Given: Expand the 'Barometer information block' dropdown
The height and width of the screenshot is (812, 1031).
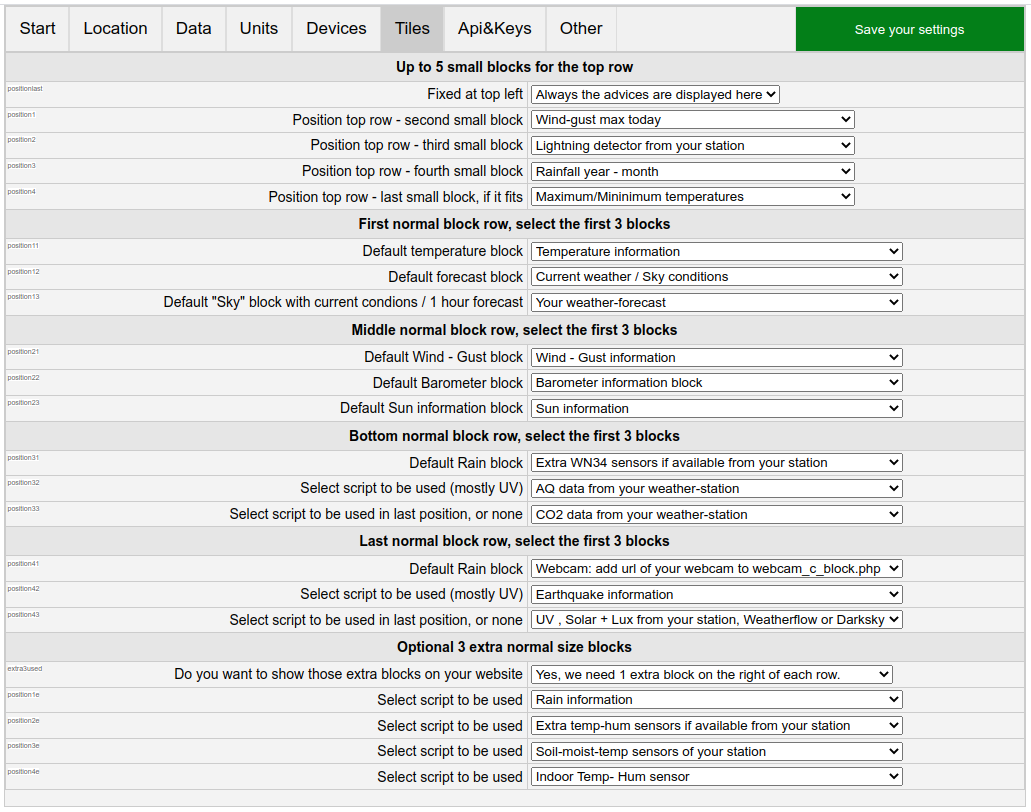Looking at the screenshot, I should pos(717,383).
